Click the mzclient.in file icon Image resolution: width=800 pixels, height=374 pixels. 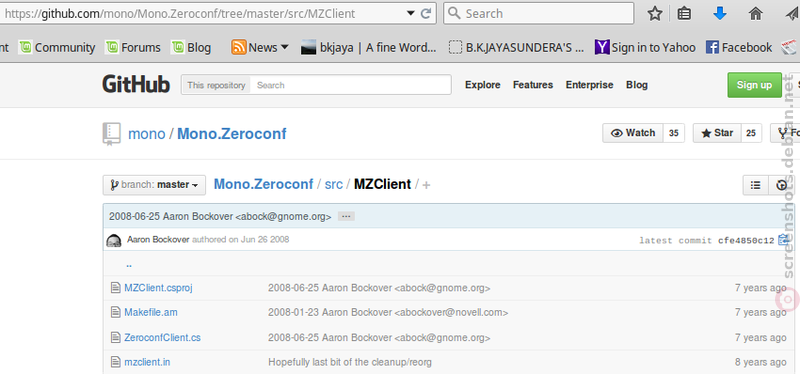point(115,362)
